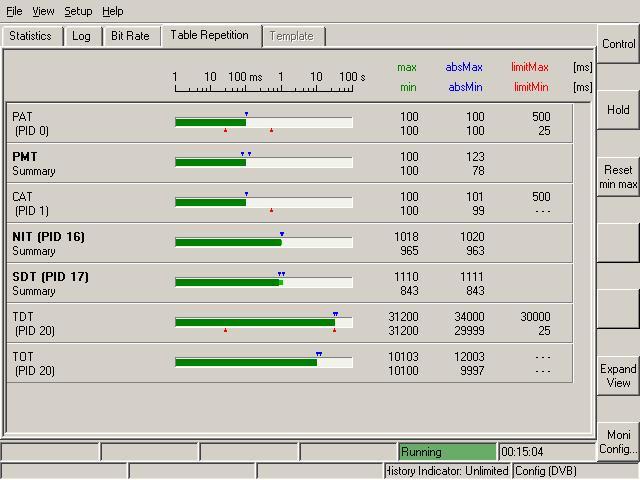Click Reset min max button
This screenshot has height=480, width=640.
(618, 177)
